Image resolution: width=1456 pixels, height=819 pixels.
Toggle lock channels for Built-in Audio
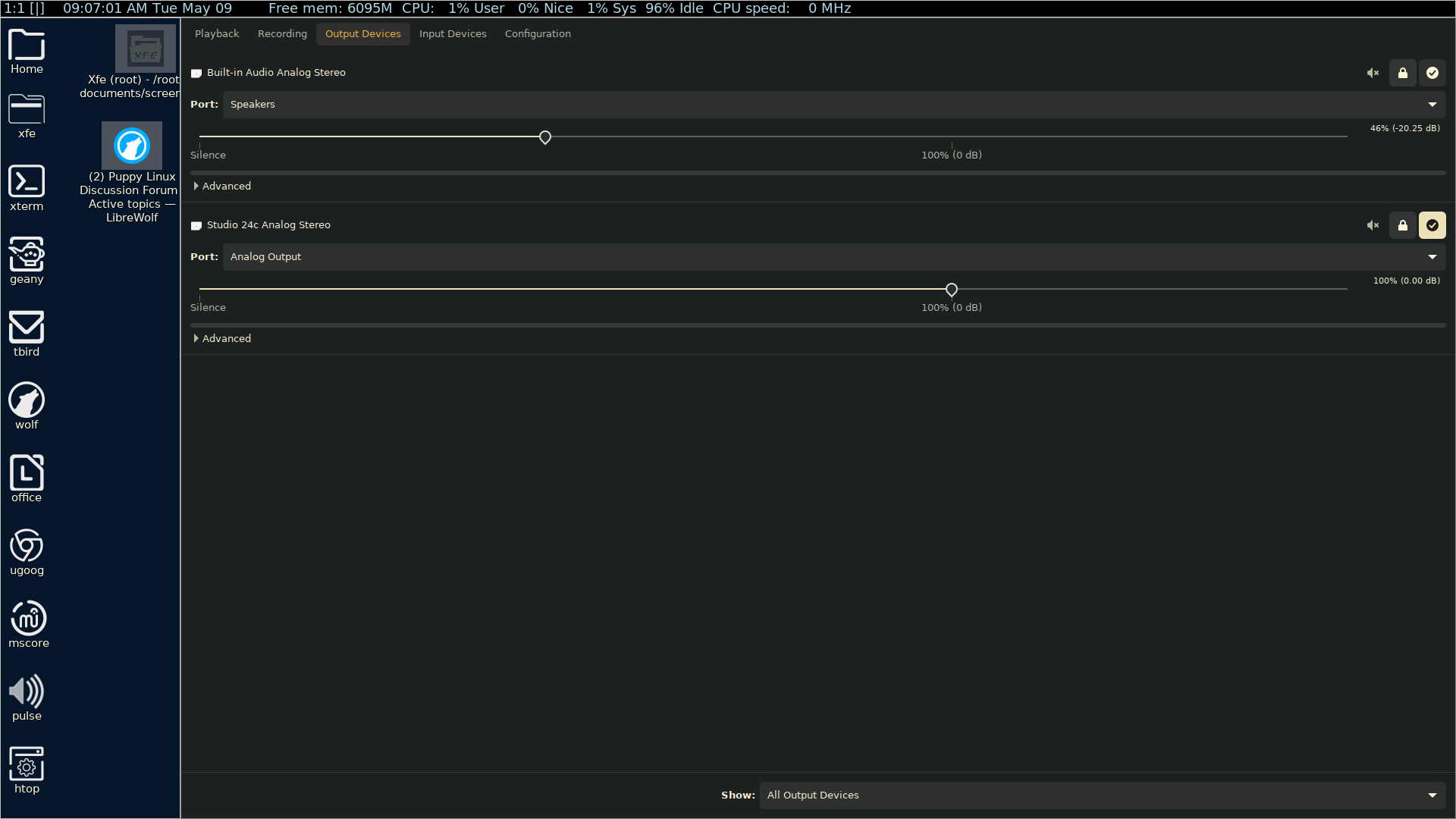coord(1403,73)
